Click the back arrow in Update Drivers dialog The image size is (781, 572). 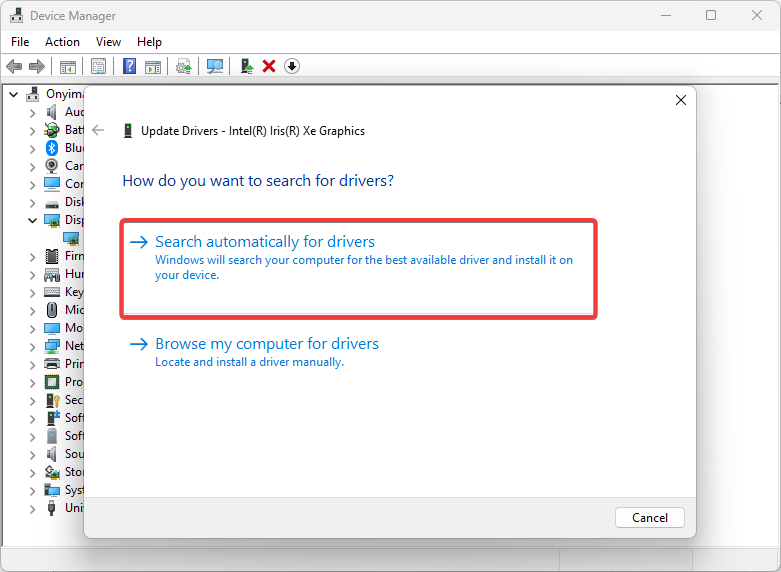tap(98, 131)
